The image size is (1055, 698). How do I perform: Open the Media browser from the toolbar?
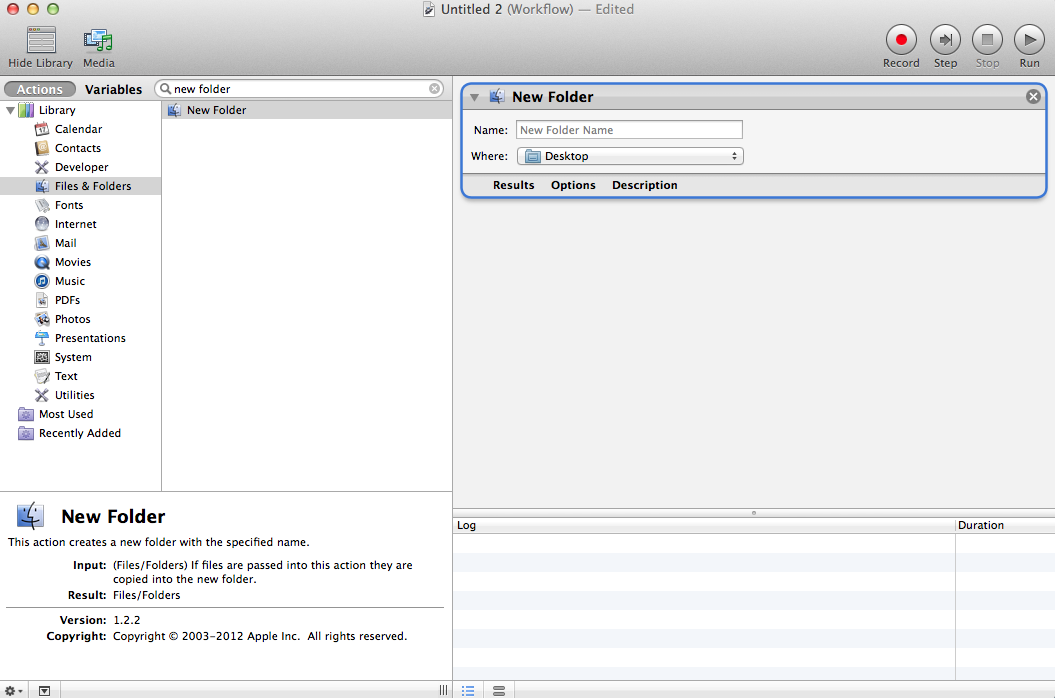coord(98,42)
